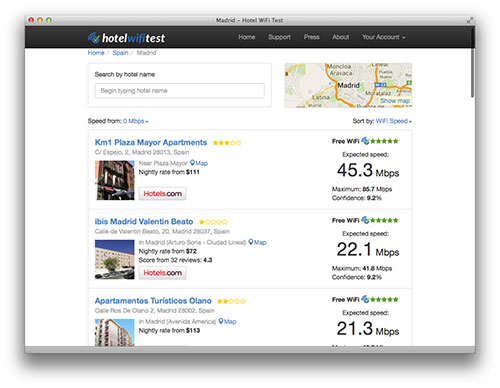500x388 pixels.
Task: Click the 21.3 Mbps expected speed
Action: (368, 329)
